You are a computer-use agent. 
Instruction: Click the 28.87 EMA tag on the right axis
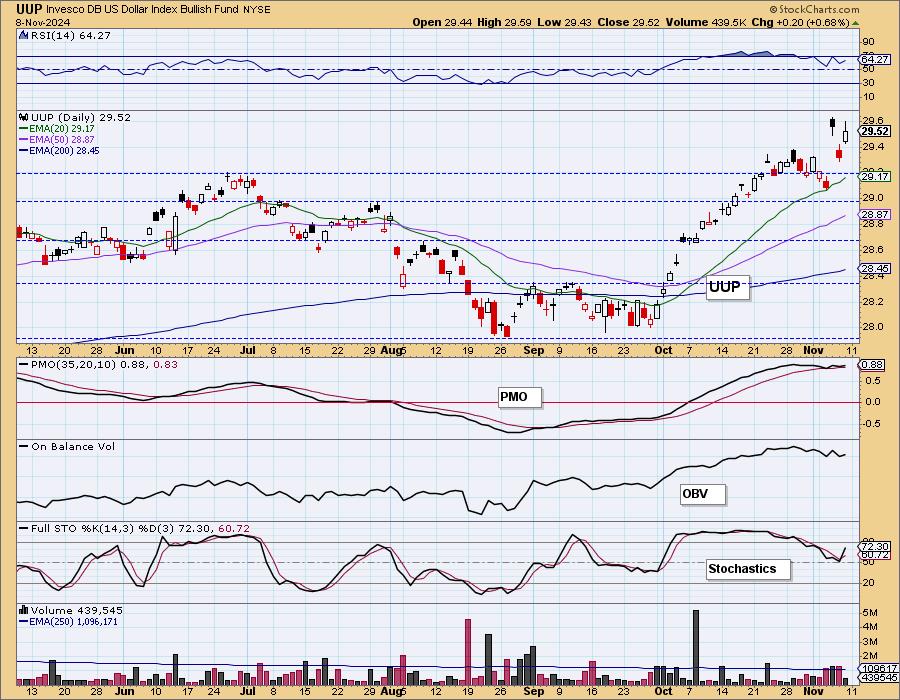(x=875, y=215)
